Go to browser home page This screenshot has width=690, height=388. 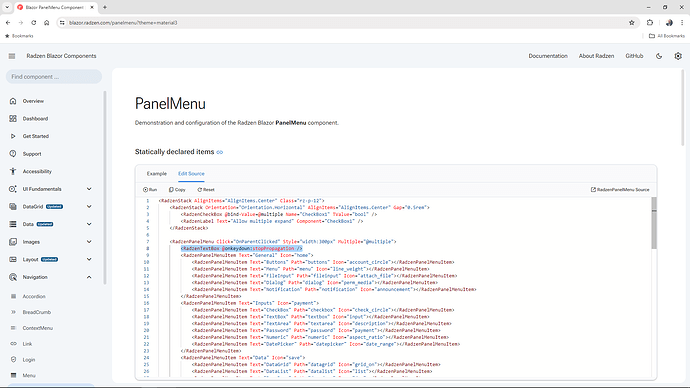pyautogui.click(x=47, y=23)
